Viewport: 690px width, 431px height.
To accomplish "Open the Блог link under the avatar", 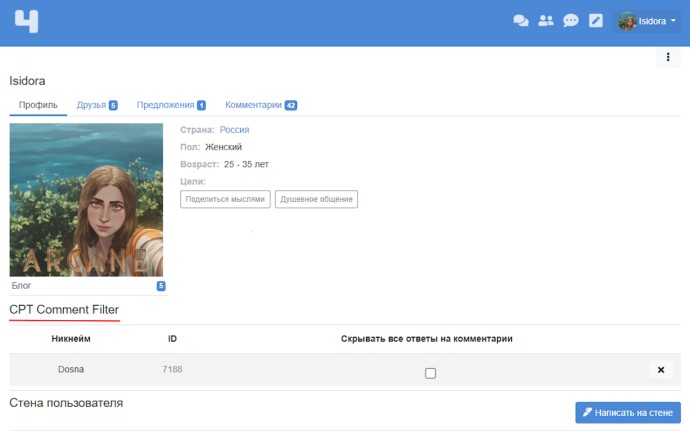I will click(x=21, y=286).
